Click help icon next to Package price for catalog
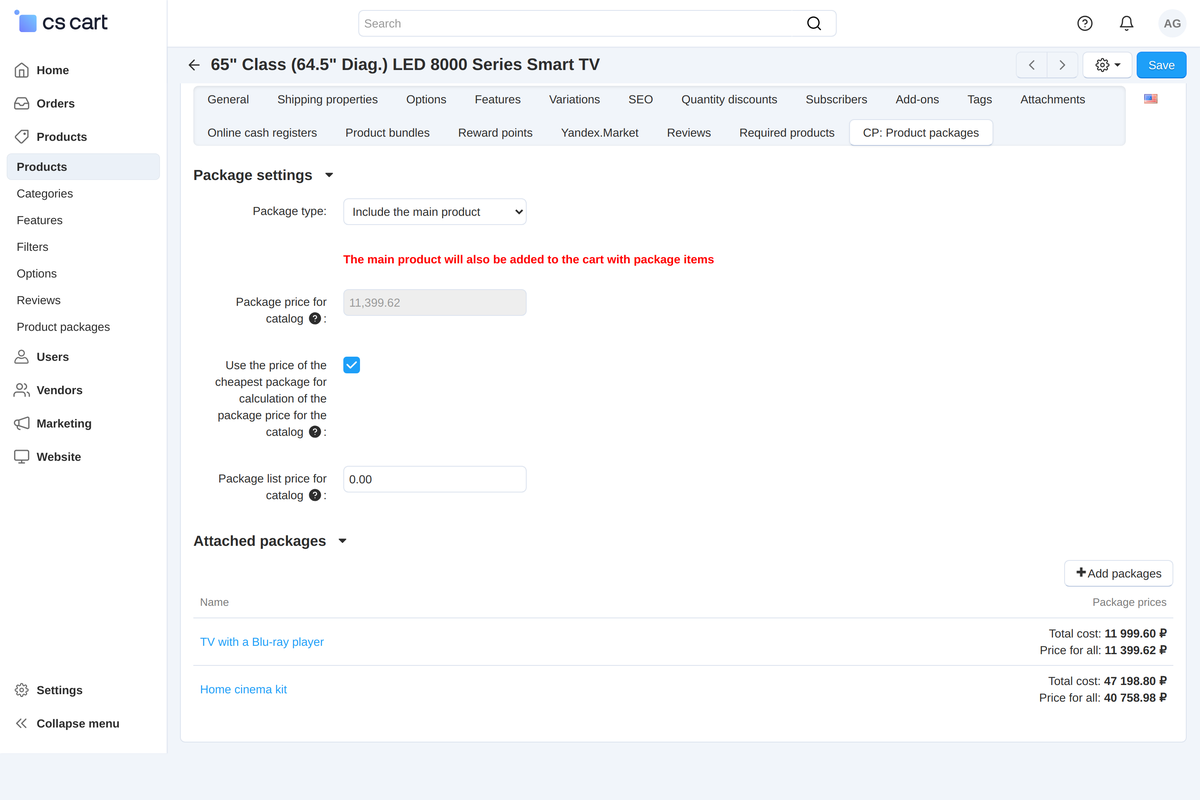 (x=315, y=319)
